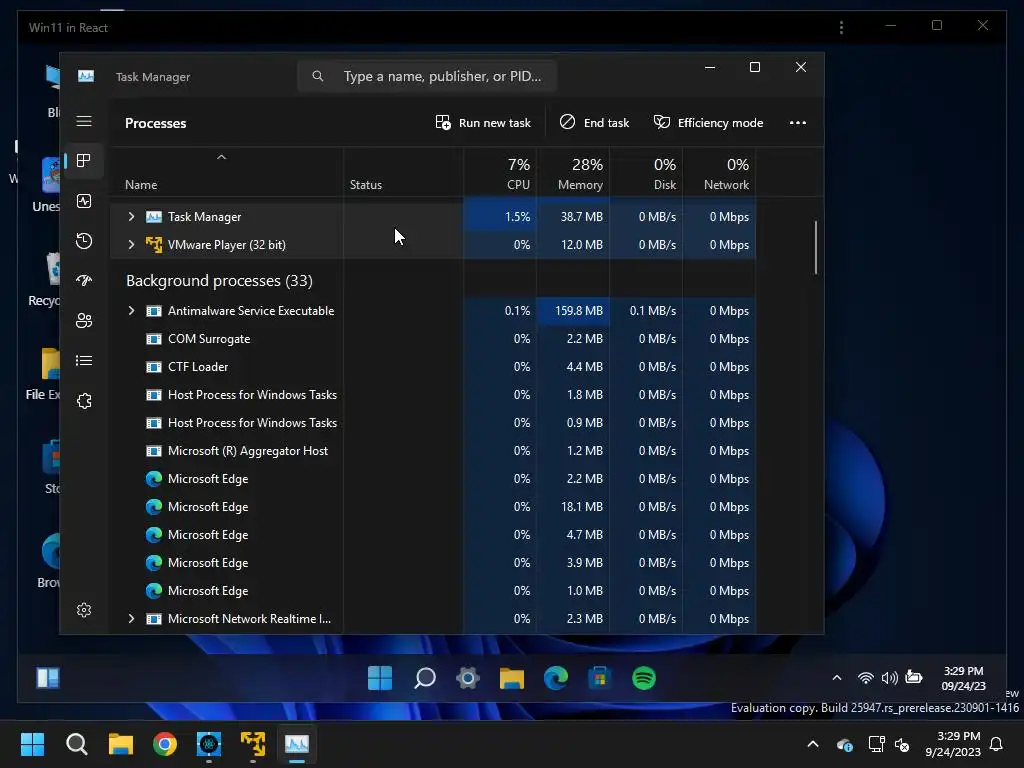
Task: Sort by CPU column header
Action: (500, 174)
